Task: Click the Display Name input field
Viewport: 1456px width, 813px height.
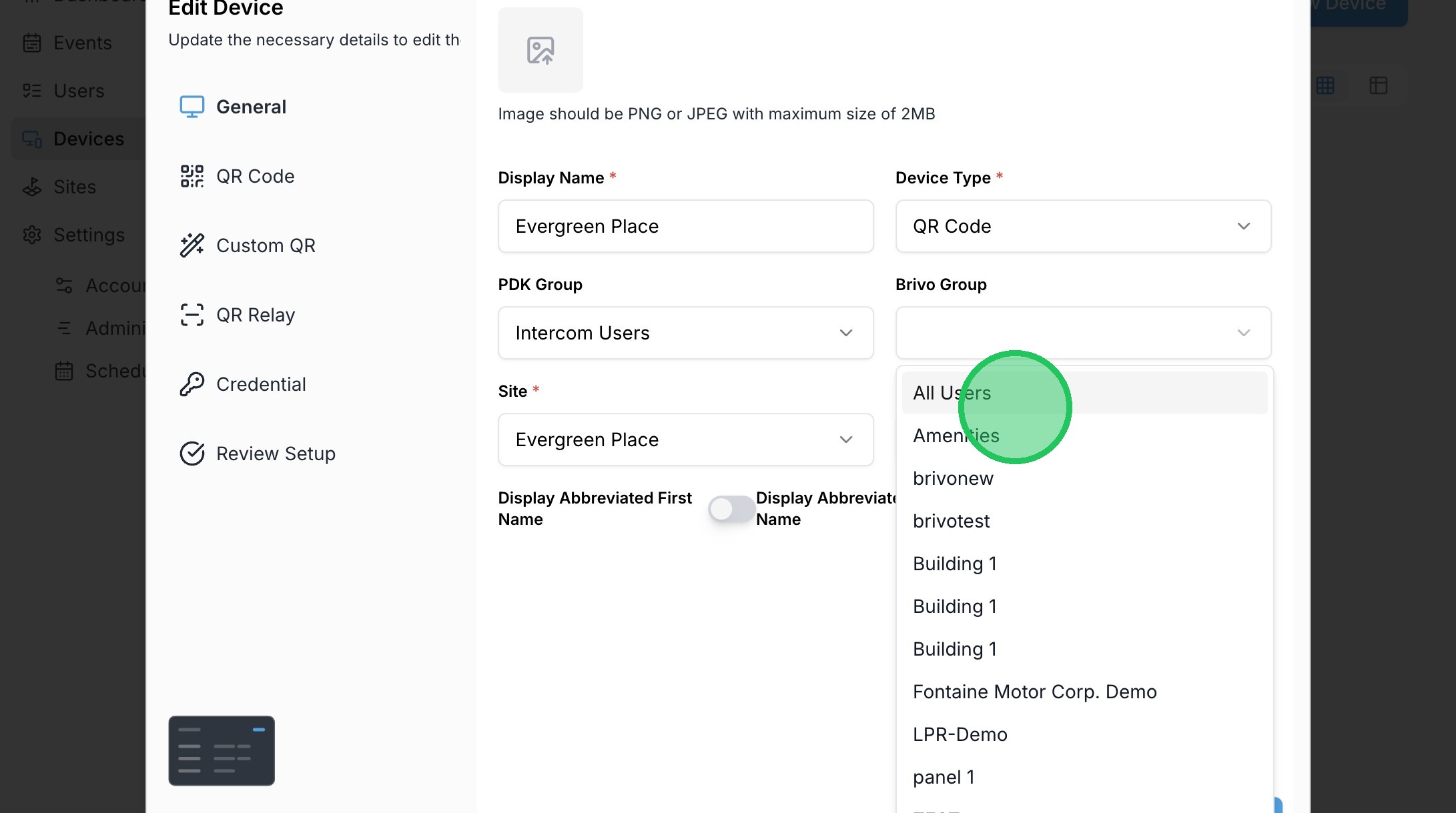Action: tap(685, 226)
